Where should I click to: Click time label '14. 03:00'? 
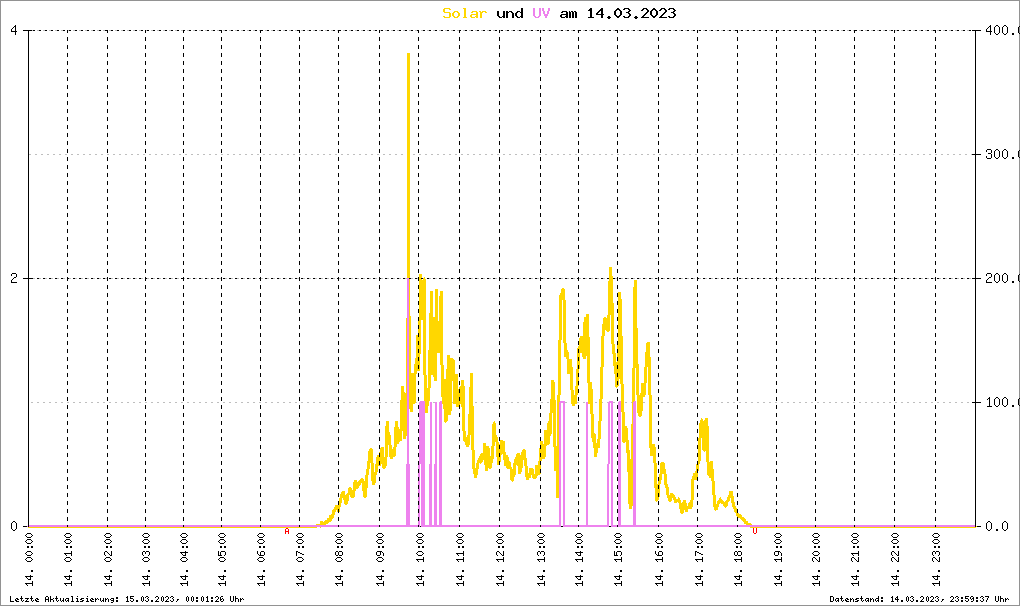(146, 560)
